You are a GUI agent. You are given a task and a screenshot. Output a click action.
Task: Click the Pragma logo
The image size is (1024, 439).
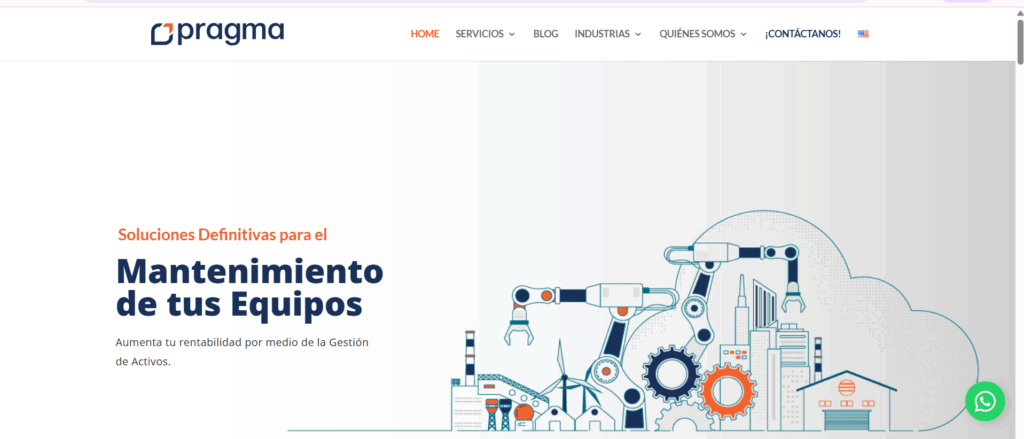(x=217, y=33)
